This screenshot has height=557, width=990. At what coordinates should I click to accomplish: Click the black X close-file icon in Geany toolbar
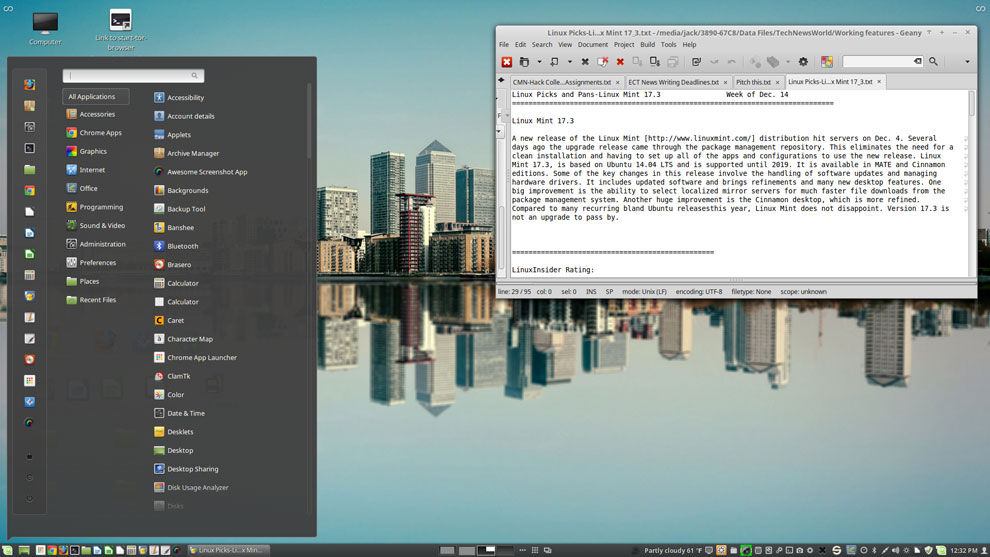click(585, 62)
